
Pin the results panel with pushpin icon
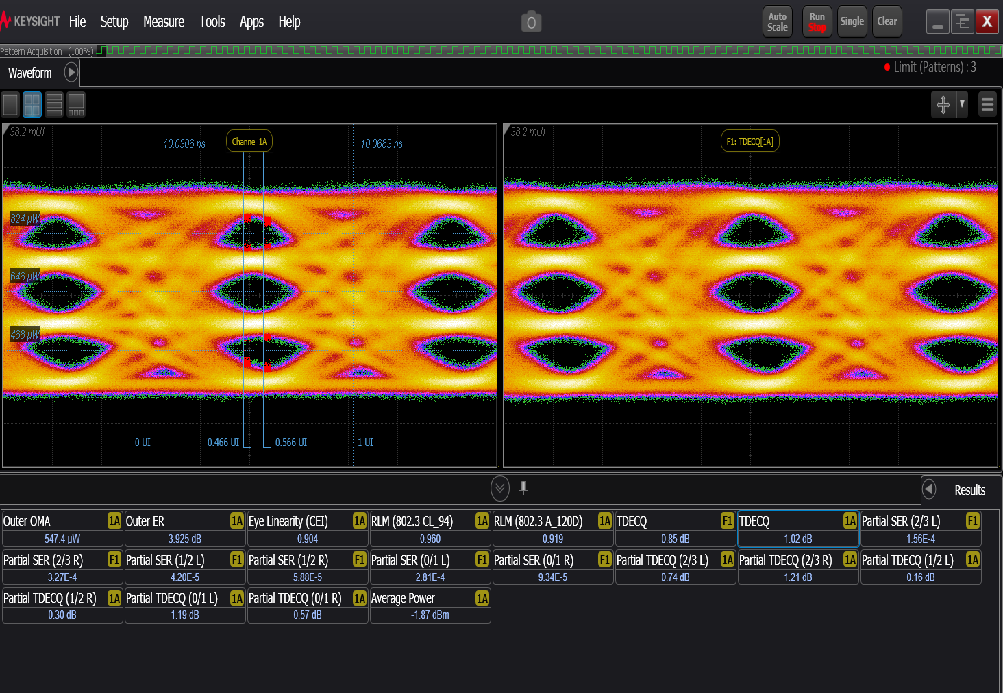[523, 488]
